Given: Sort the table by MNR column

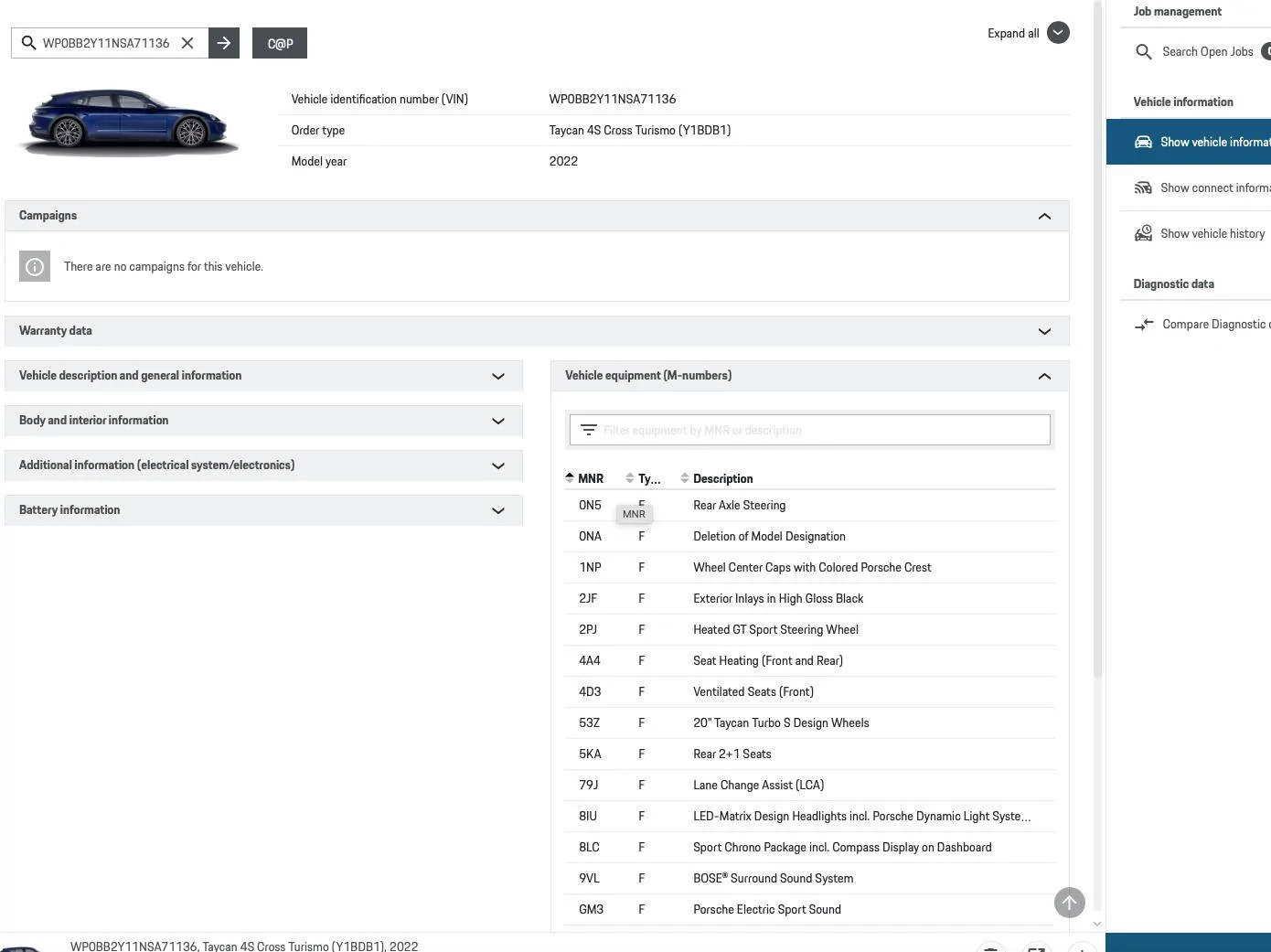Looking at the screenshot, I should (x=584, y=478).
